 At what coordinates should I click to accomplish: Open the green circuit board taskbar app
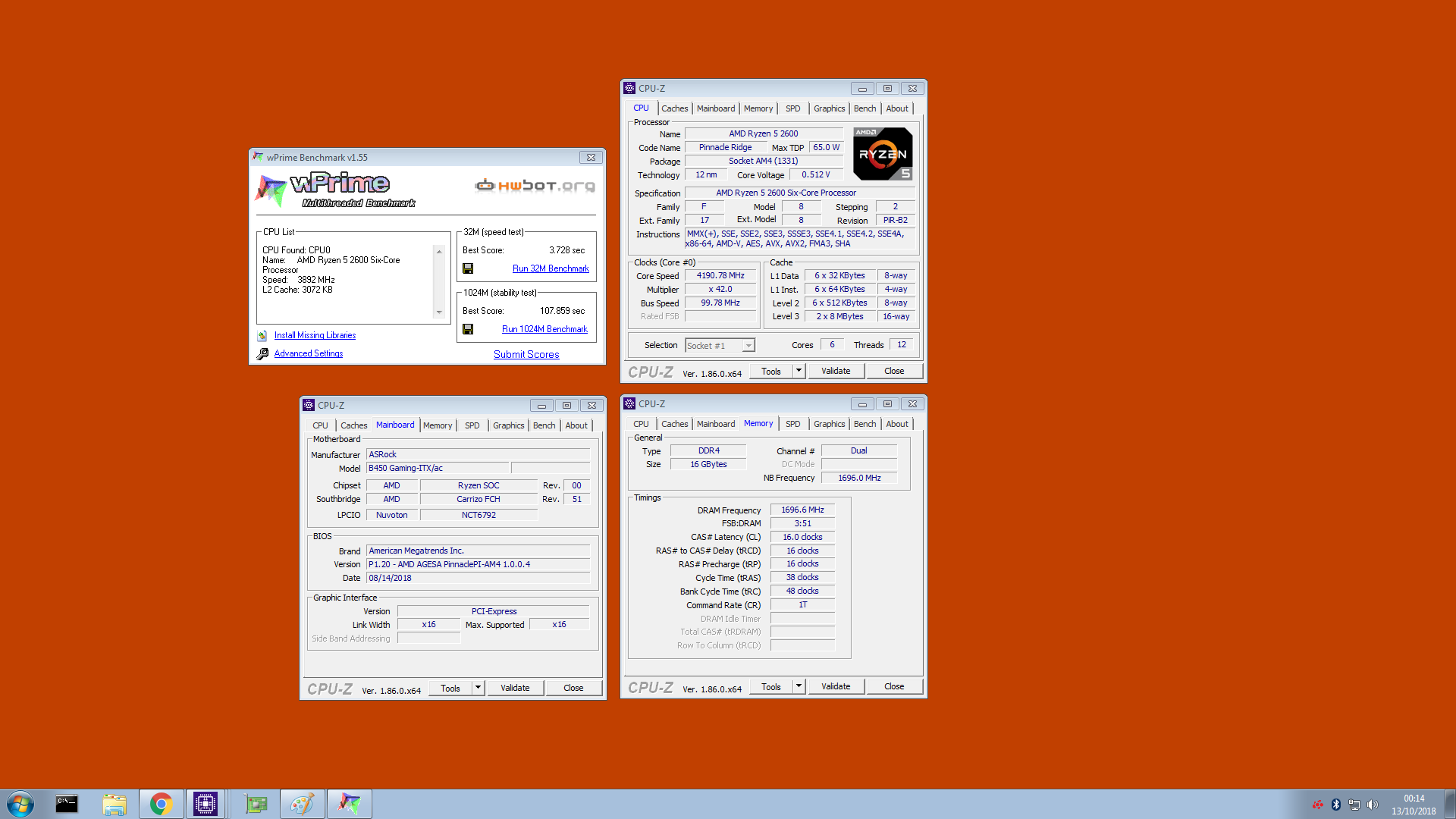click(x=256, y=804)
